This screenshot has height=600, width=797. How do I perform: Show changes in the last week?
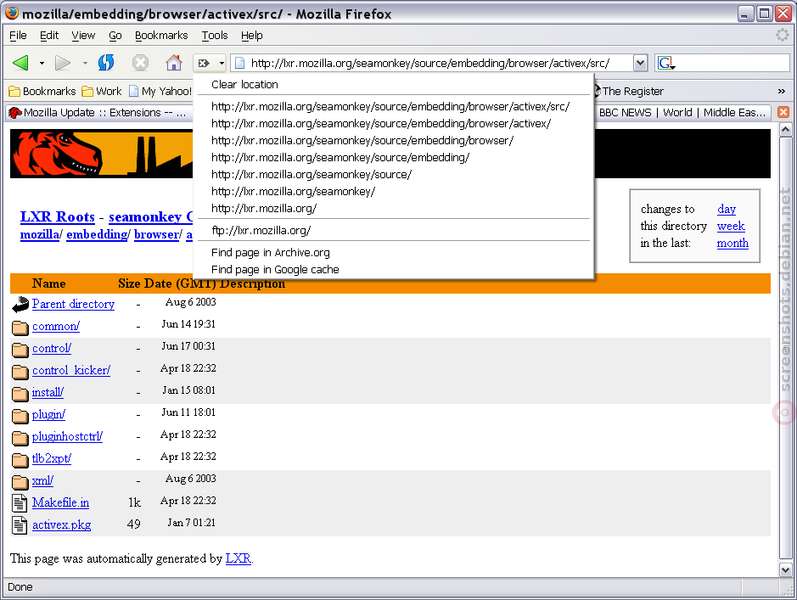[x=731, y=226]
